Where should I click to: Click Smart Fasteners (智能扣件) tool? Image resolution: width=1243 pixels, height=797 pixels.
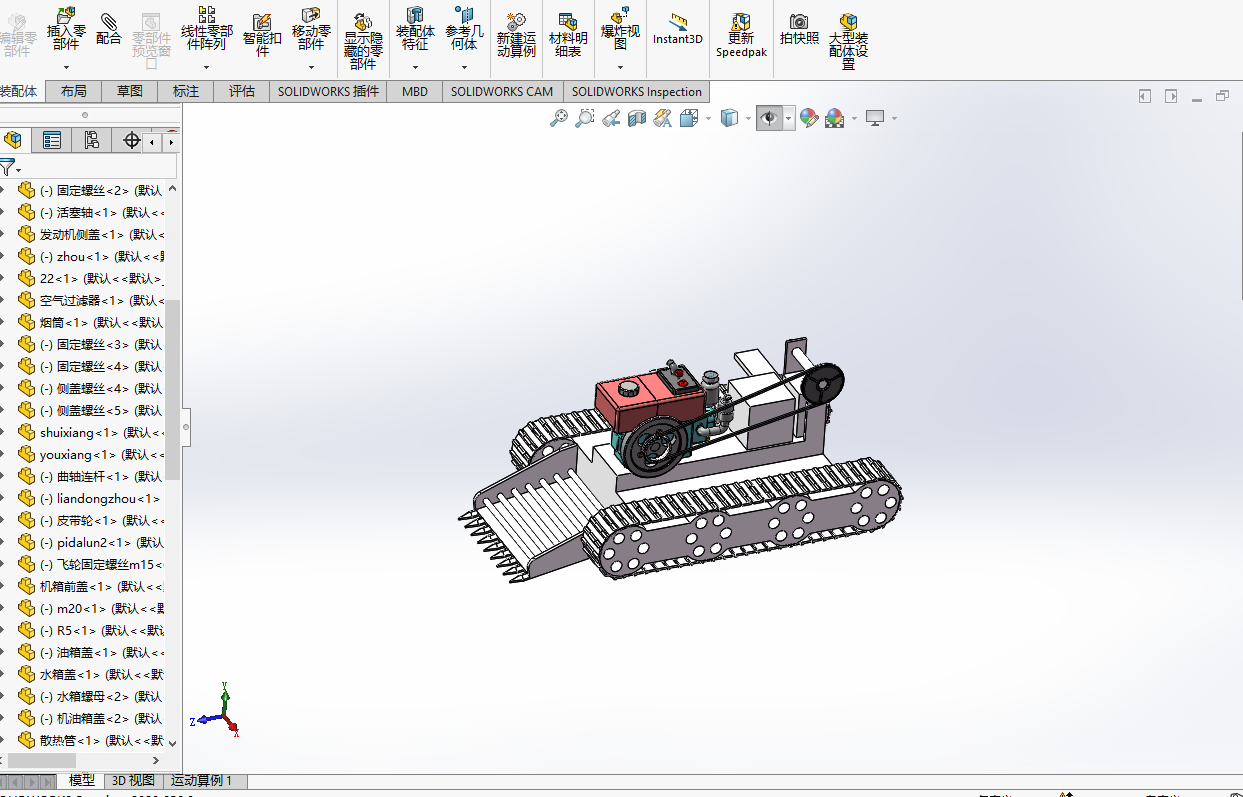click(262, 34)
